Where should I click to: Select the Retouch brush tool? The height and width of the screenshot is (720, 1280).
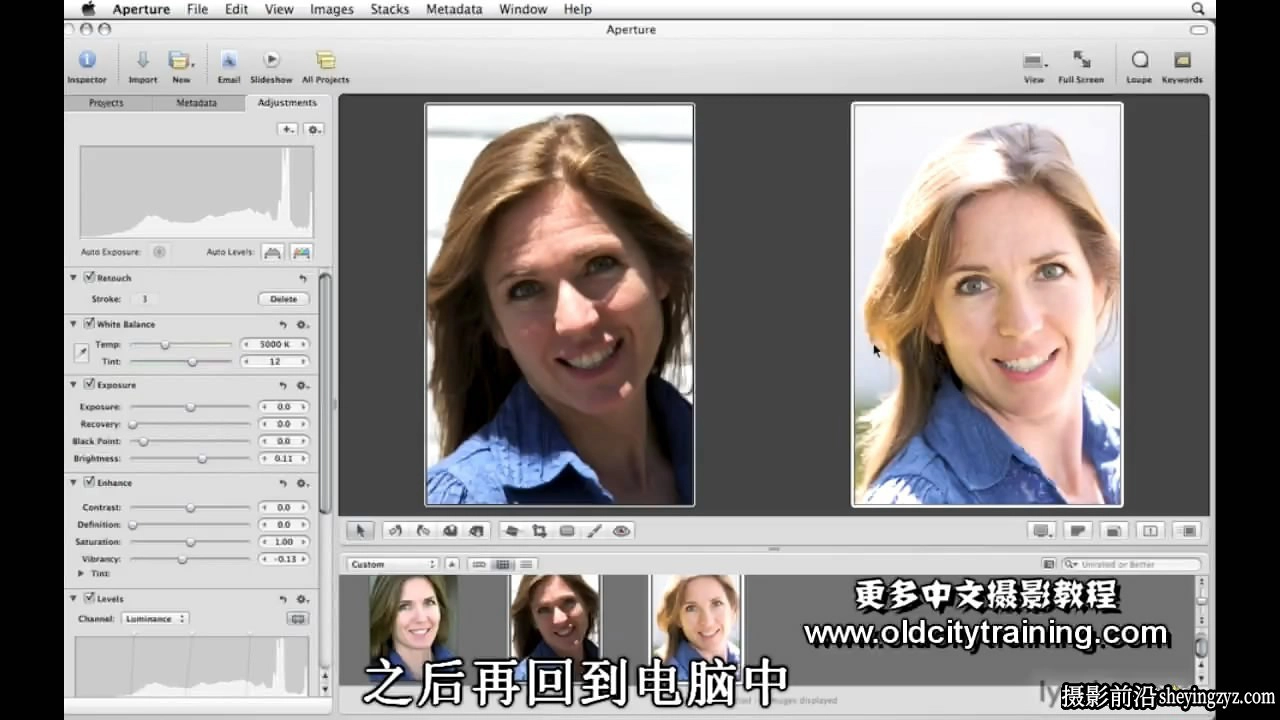click(594, 531)
